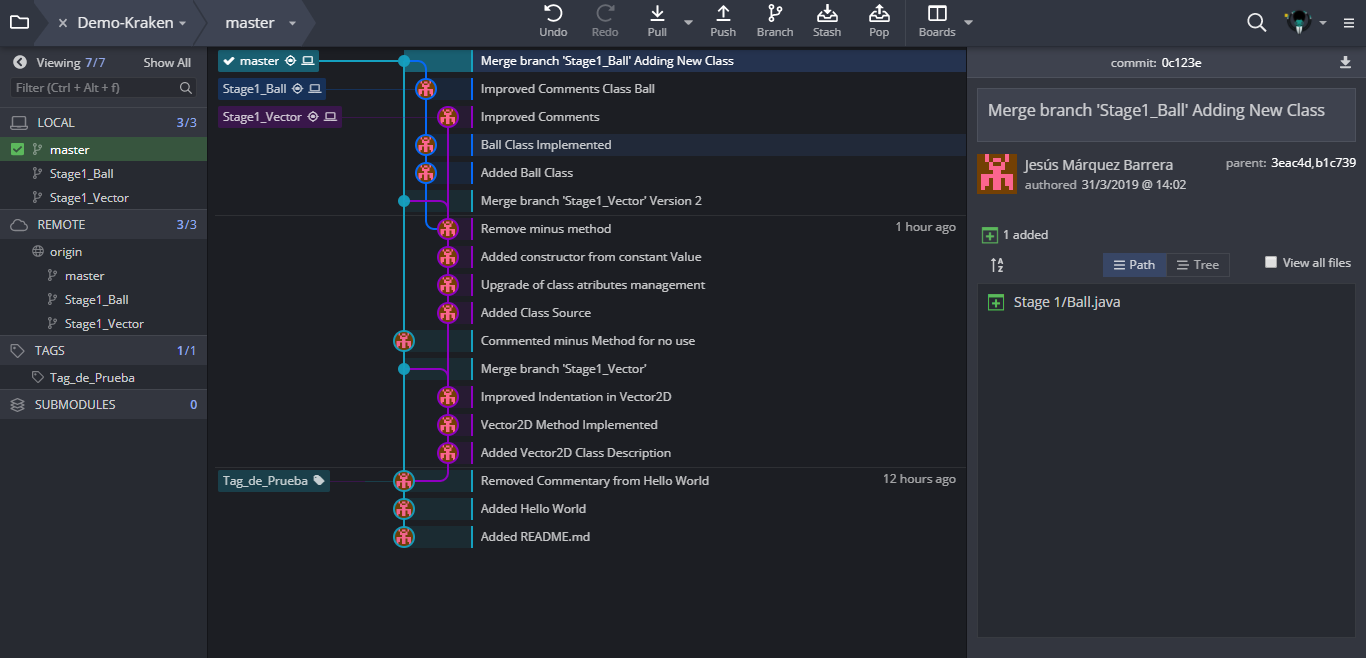Open the Boards icon in toolbar
The width and height of the screenshot is (1366, 658).
pyautogui.click(x=937, y=14)
